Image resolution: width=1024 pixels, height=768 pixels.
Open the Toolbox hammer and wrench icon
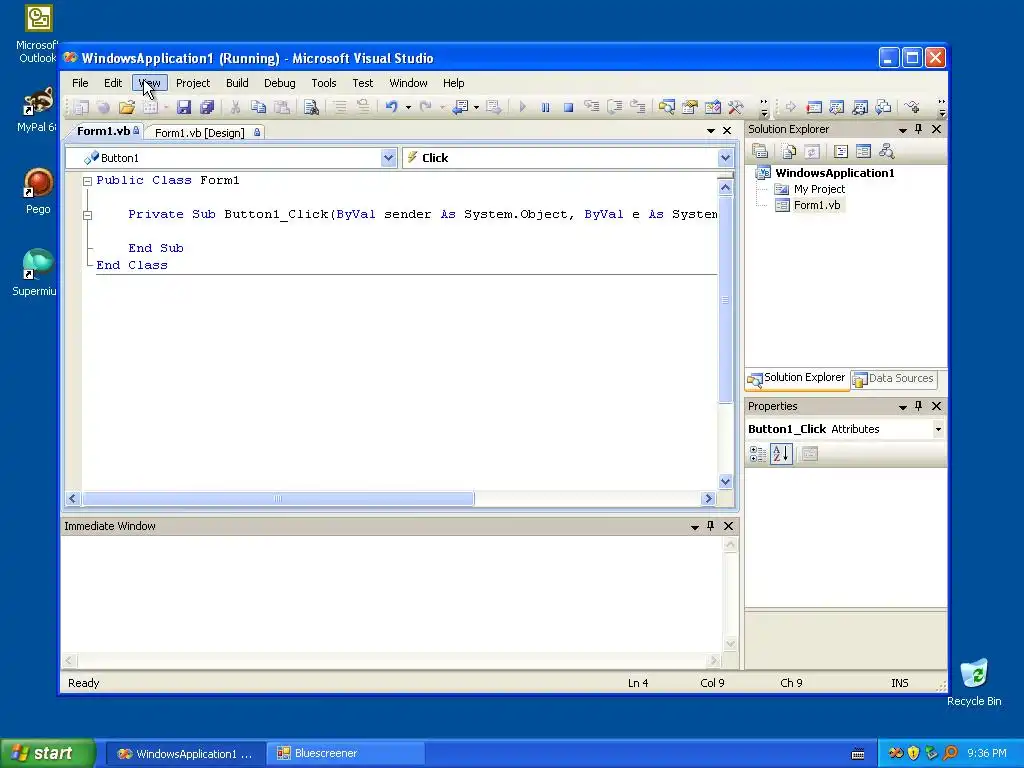[735, 106]
